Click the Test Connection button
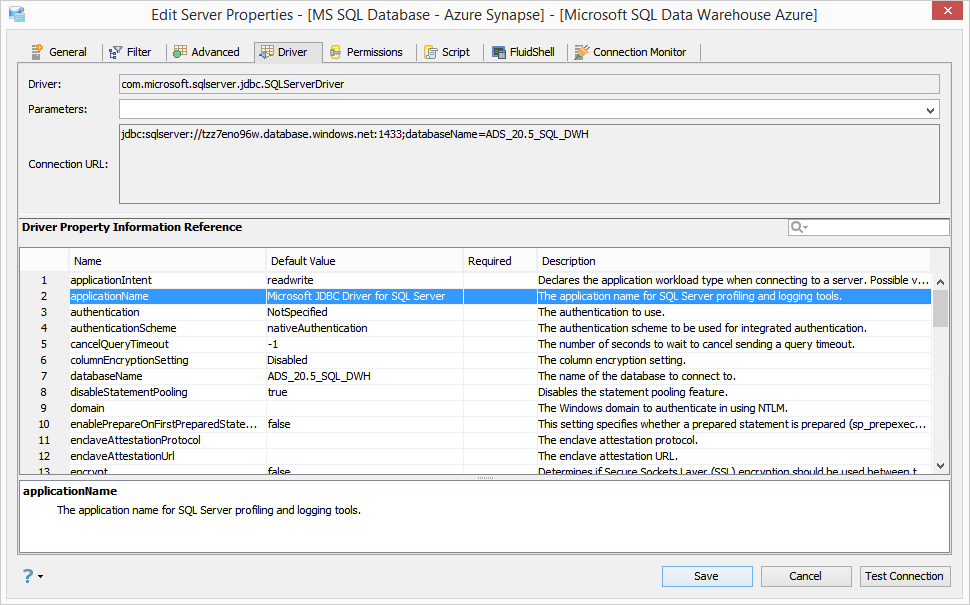 [904, 576]
